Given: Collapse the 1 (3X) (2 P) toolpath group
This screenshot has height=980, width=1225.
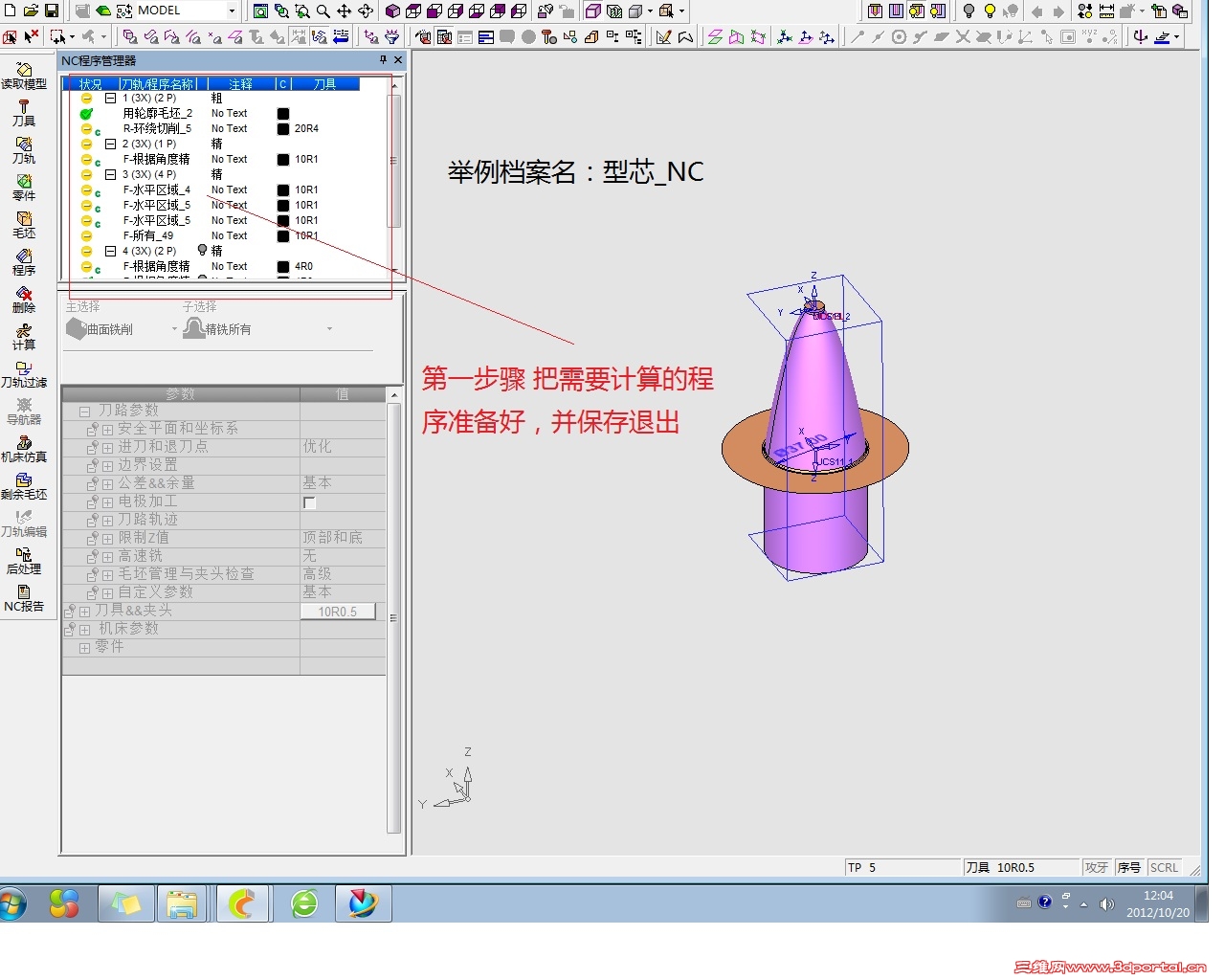Looking at the screenshot, I should (x=110, y=99).
